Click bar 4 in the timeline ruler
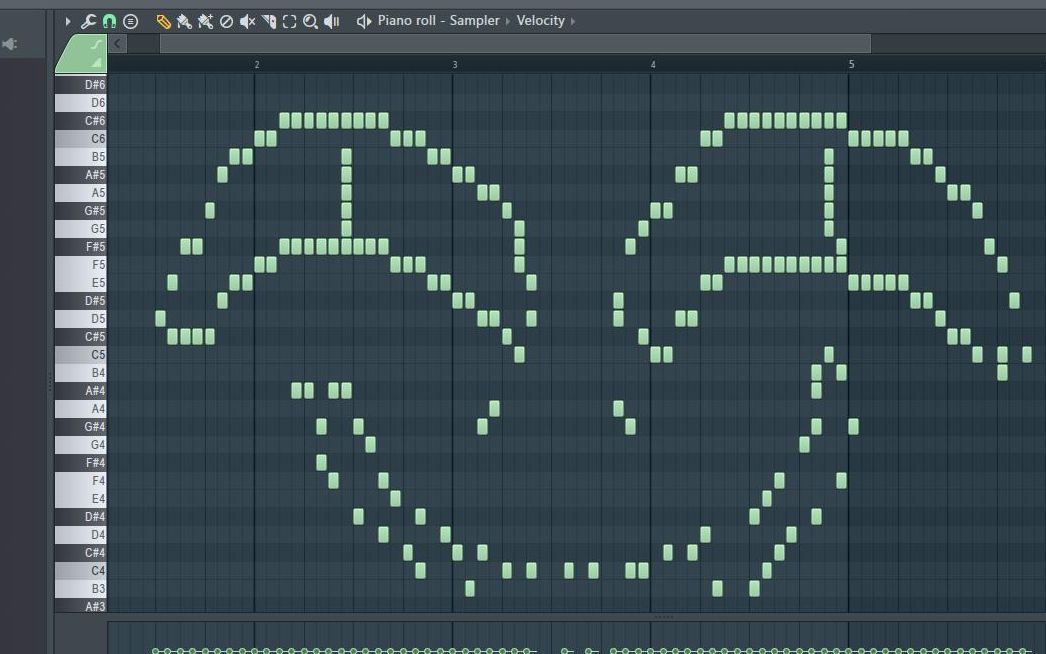Screen dimensions: 1046x654 click(653, 65)
